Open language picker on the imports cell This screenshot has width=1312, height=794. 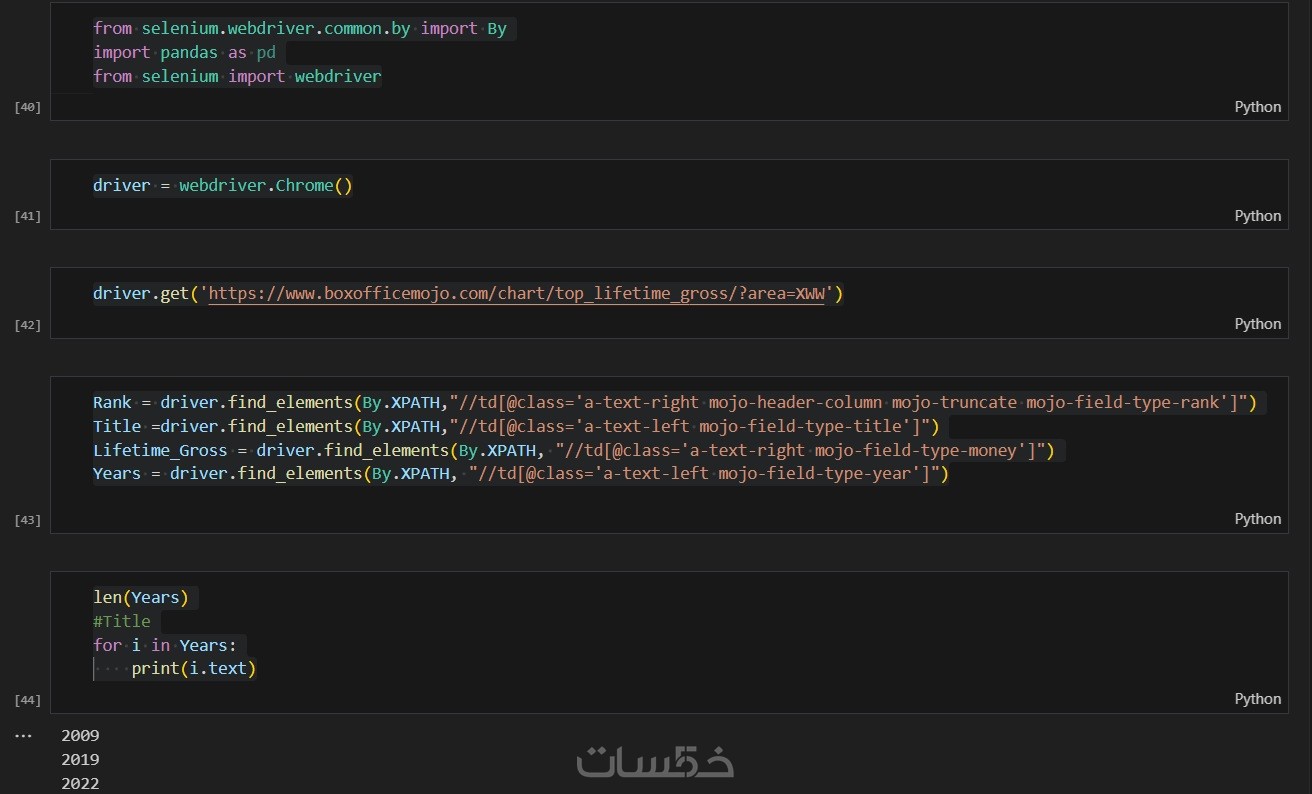(1257, 107)
